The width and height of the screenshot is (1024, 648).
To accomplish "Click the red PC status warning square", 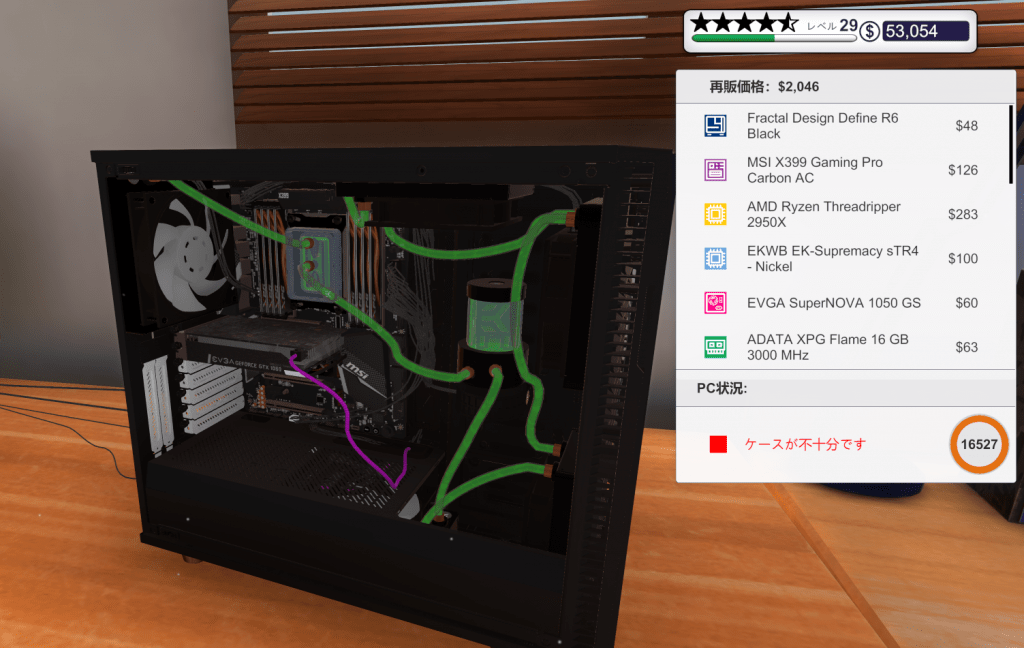I will pos(718,444).
